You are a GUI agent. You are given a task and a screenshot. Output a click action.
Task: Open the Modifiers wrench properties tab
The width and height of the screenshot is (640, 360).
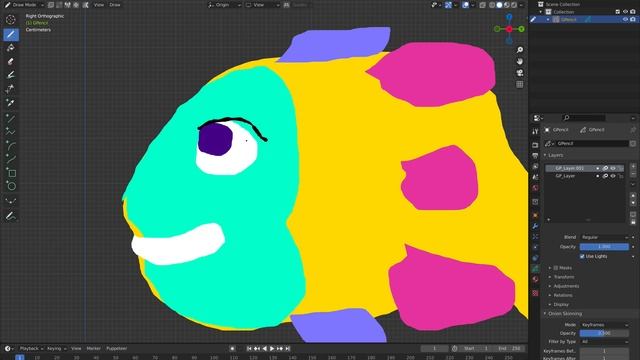[535, 226]
